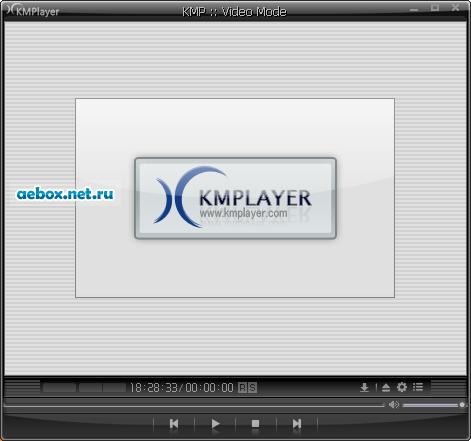Open file with the eject icon
Image resolution: width=471 pixels, height=441 pixels.
(386, 387)
